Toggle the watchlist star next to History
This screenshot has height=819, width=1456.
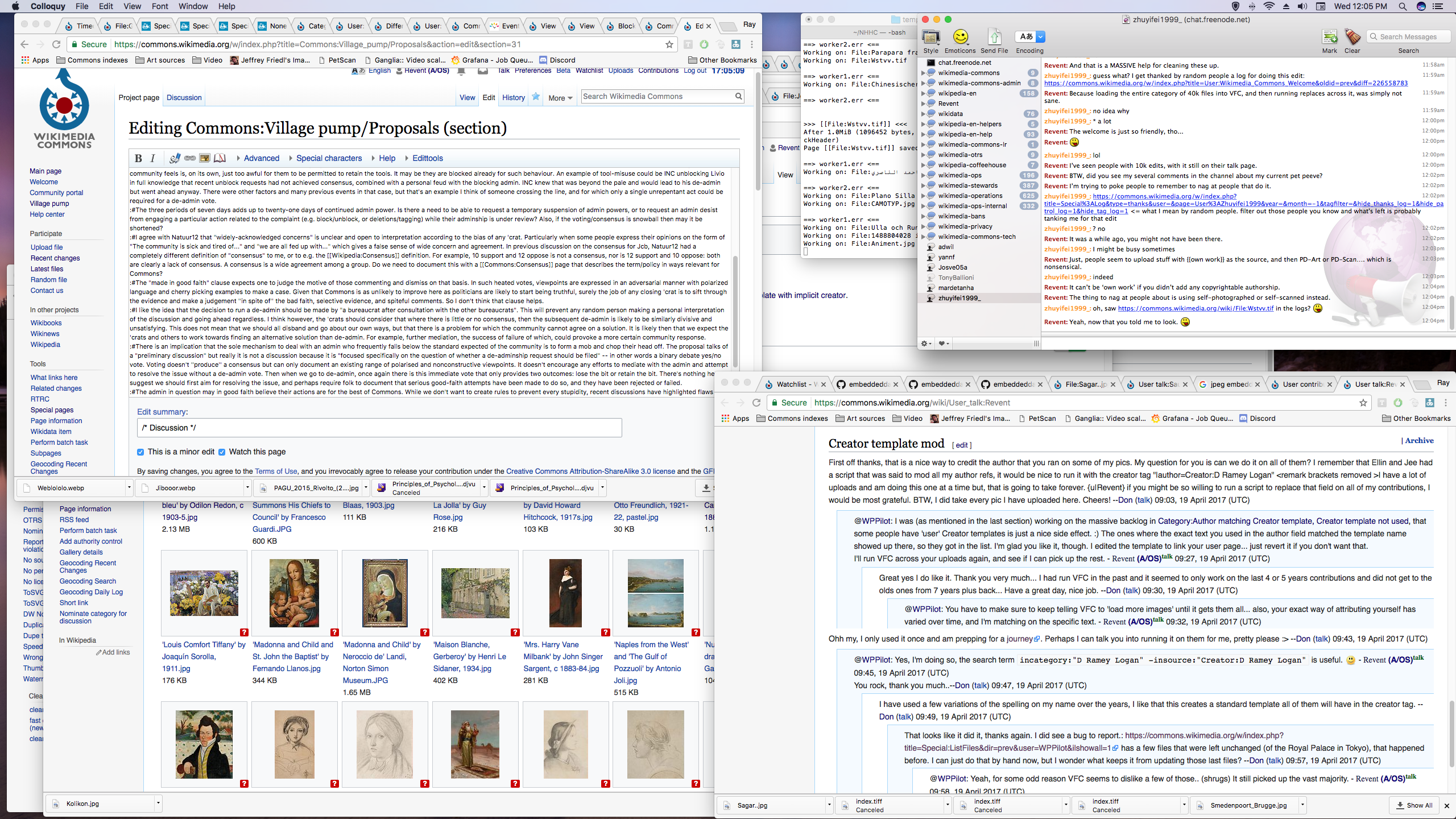[536, 97]
